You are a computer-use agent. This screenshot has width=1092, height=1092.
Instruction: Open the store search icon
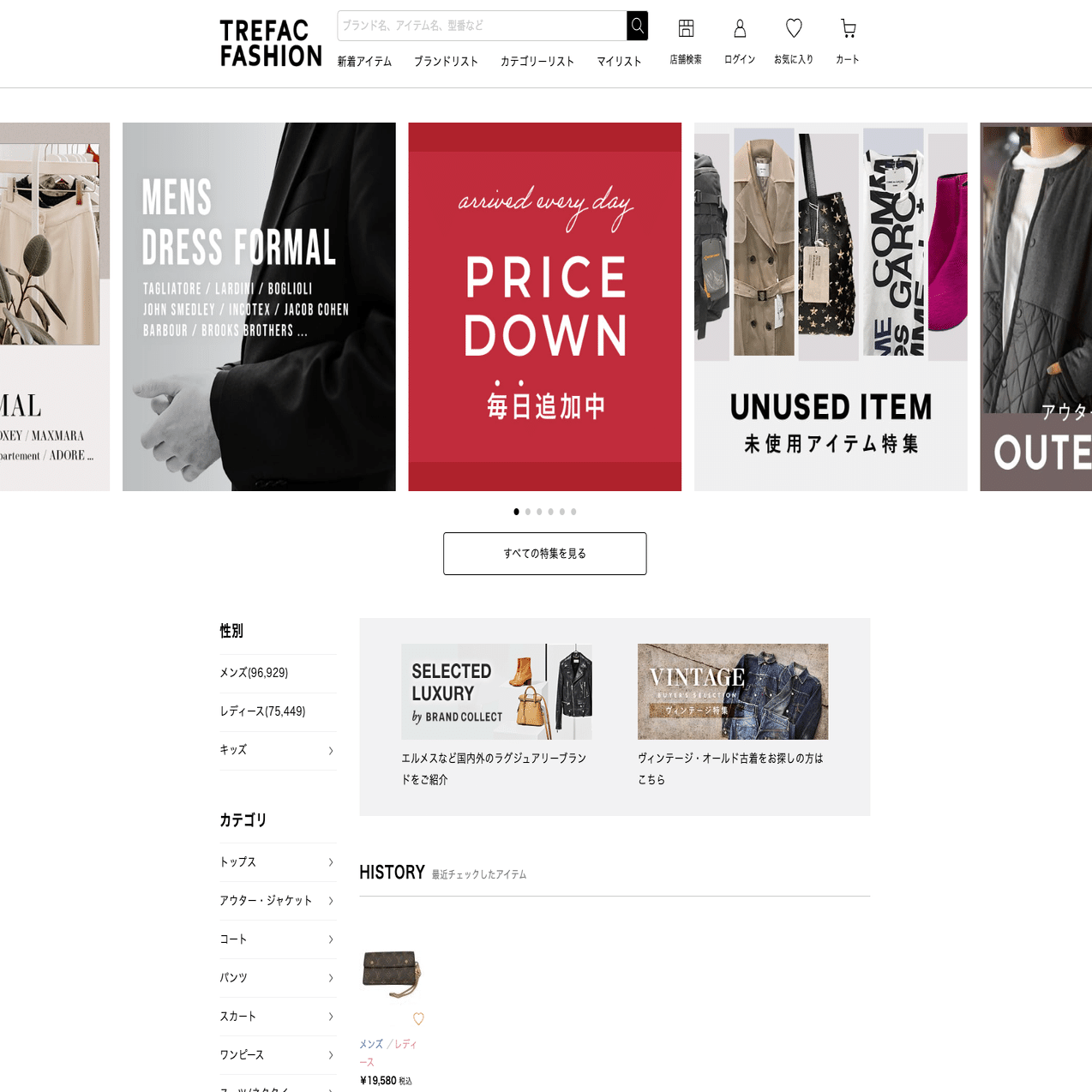(686, 28)
